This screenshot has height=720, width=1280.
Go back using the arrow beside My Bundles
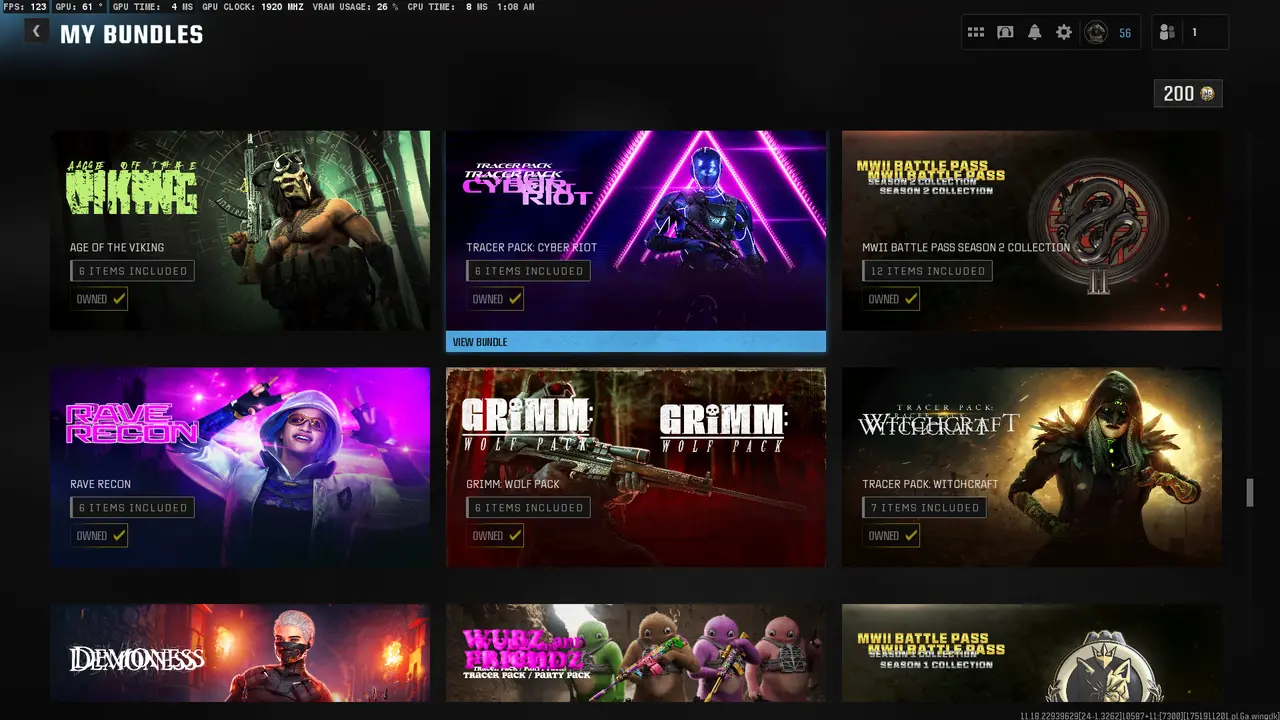pyautogui.click(x=36, y=31)
